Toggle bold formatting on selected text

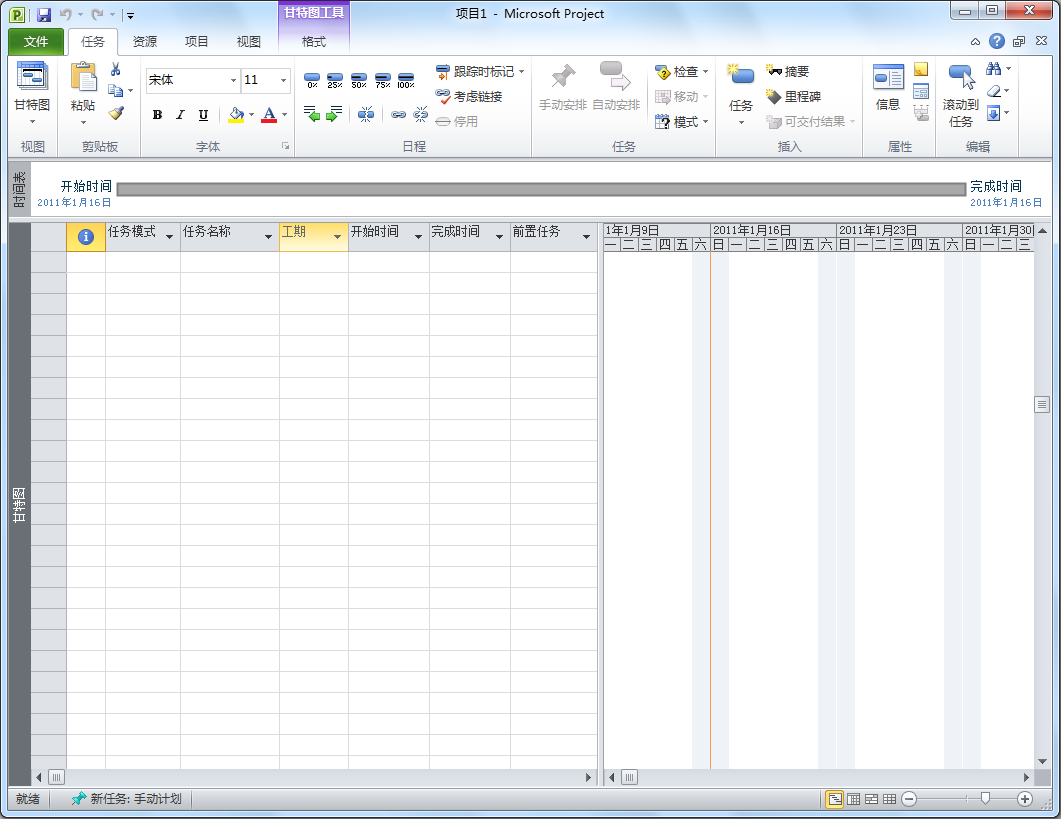coord(156,115)
